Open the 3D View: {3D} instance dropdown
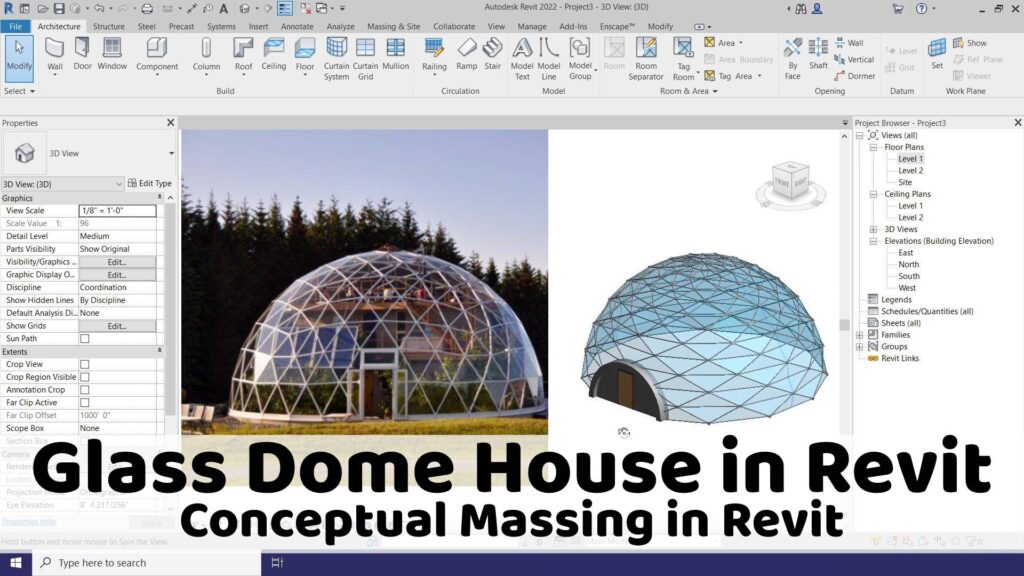The width and height of the screenshot is (1024, 576). pyautogui.click(x=118, y=184)
